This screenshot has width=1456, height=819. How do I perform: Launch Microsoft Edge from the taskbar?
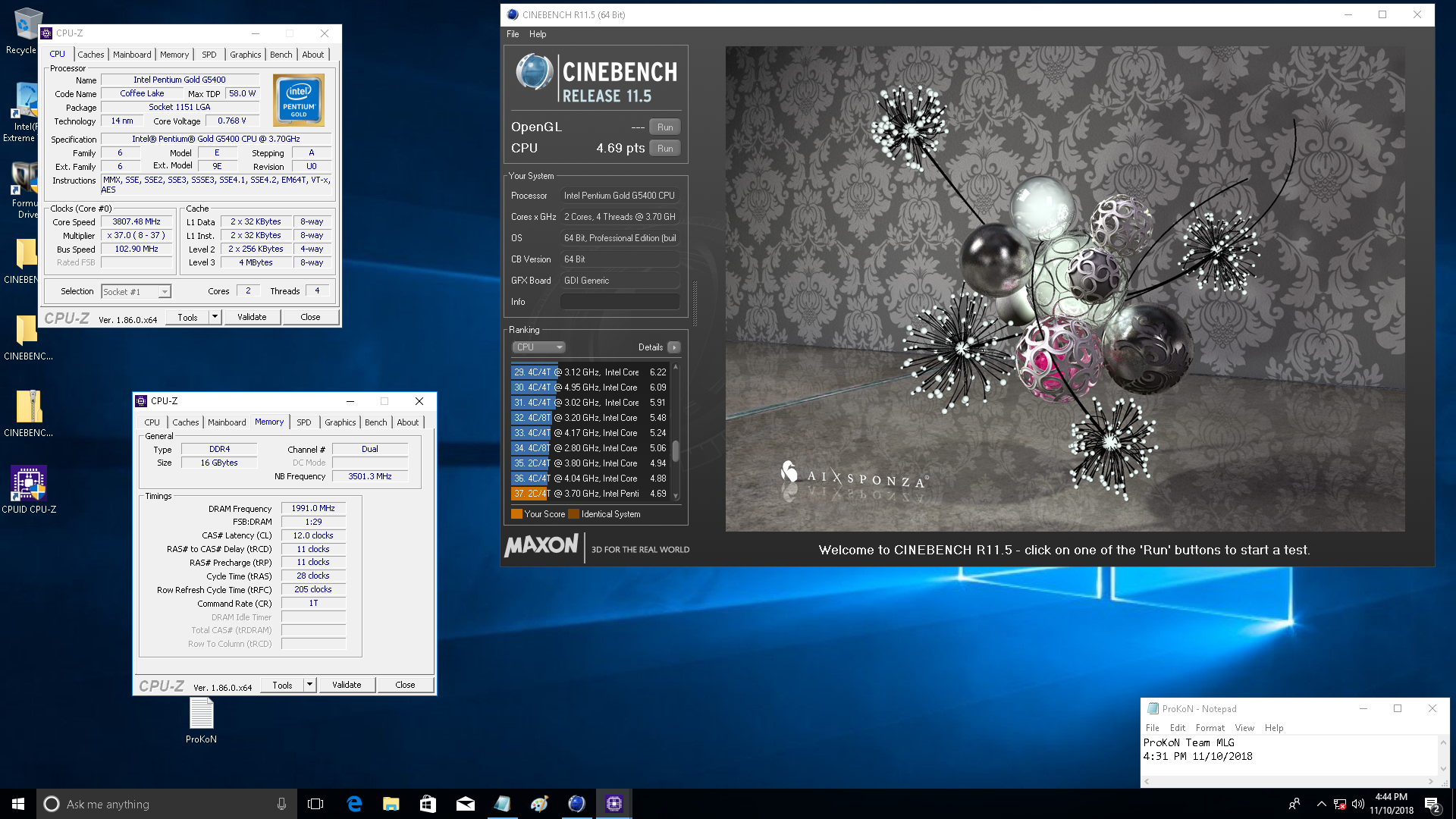click(x=354, y=804)
